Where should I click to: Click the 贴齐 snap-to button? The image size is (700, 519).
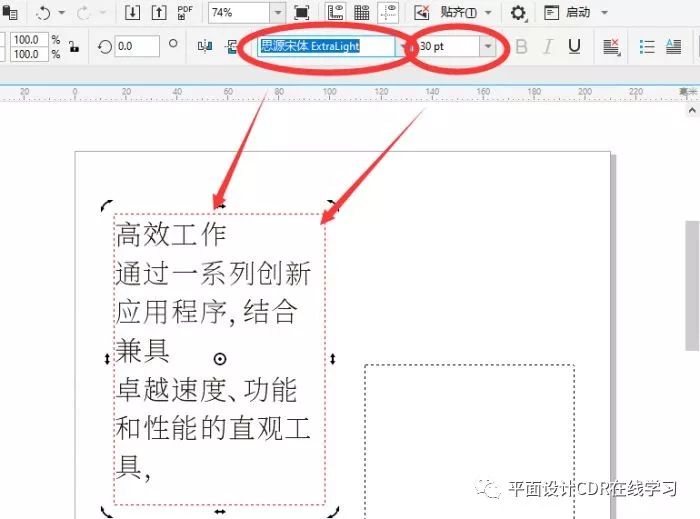(458, 12)
